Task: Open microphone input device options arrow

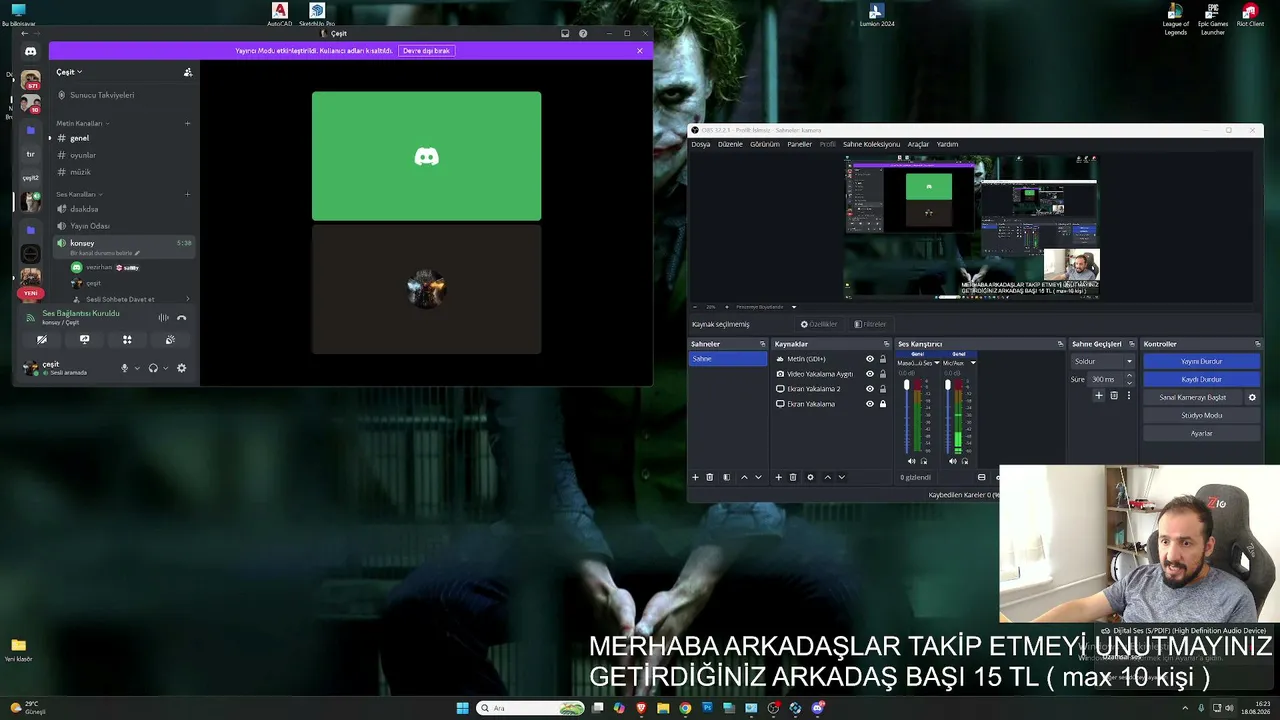Action: point(137,368)
